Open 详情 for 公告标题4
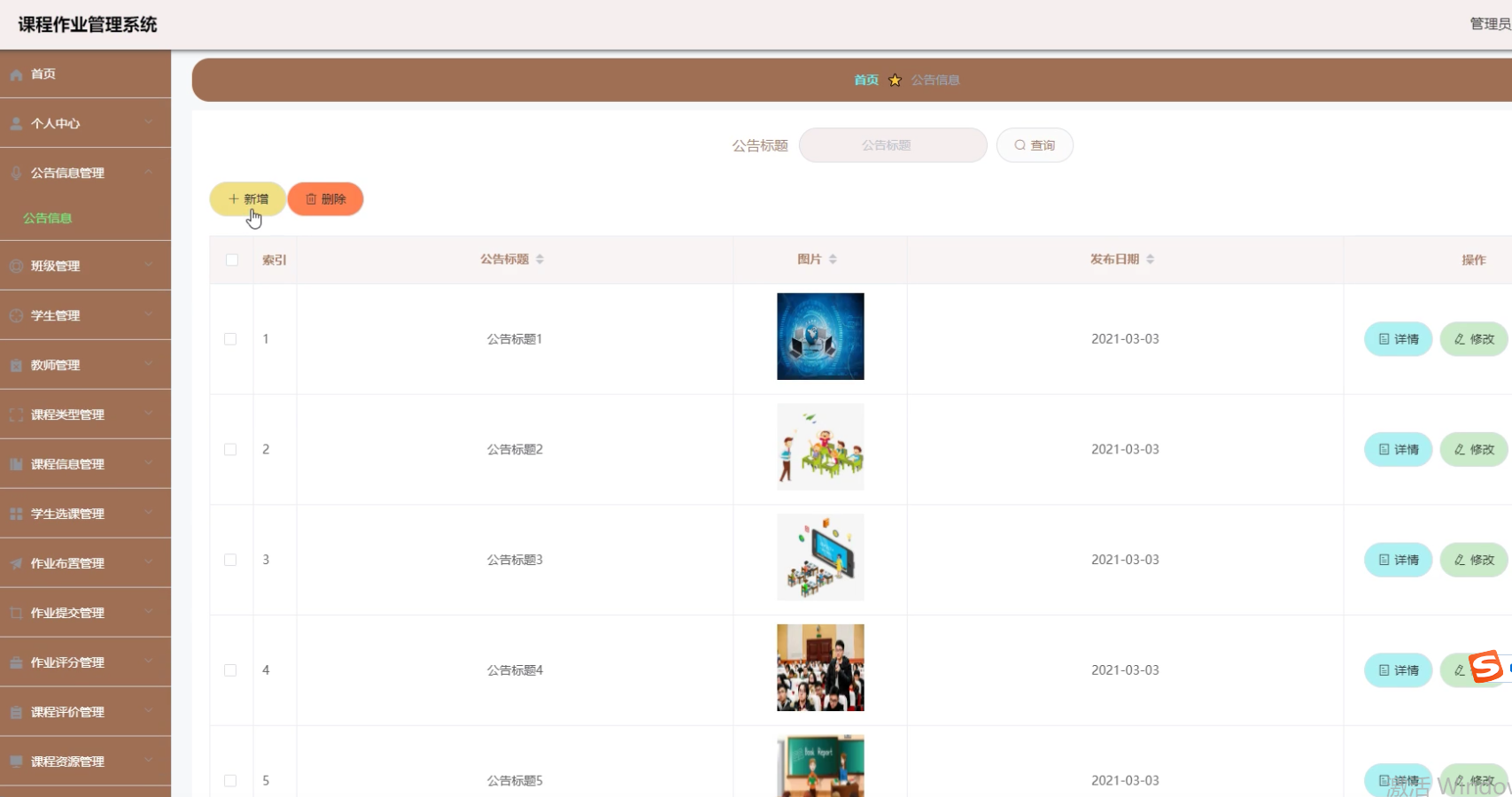The width and height of the screenshot is (1512, 797). [1398, 670]
